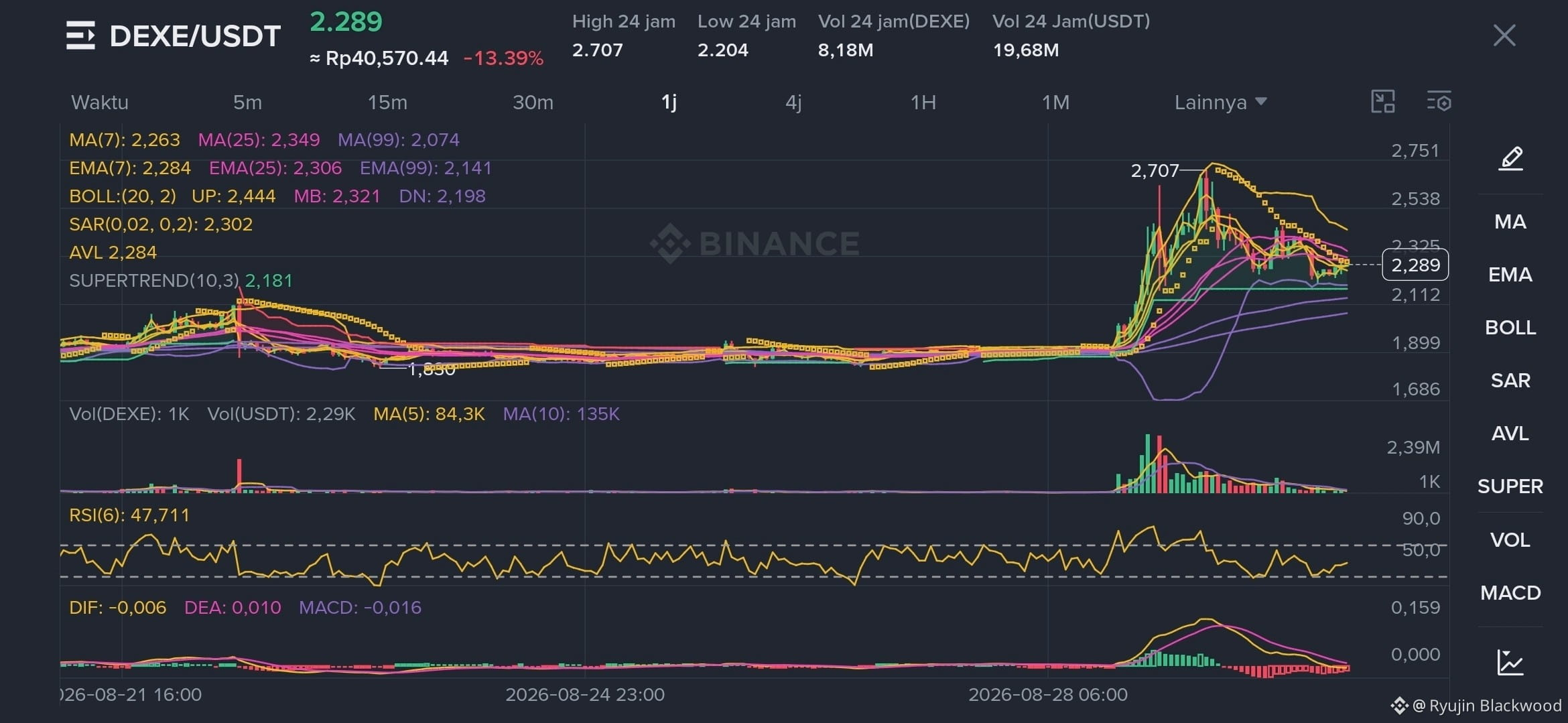Open chart indicator settings icon
The width and height of the screenshot is (1568, 723).
click(1439, 102)
